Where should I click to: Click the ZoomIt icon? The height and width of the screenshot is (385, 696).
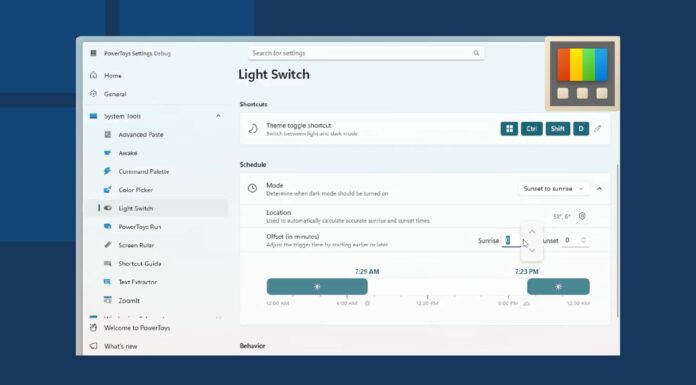[x=107, y=300]
